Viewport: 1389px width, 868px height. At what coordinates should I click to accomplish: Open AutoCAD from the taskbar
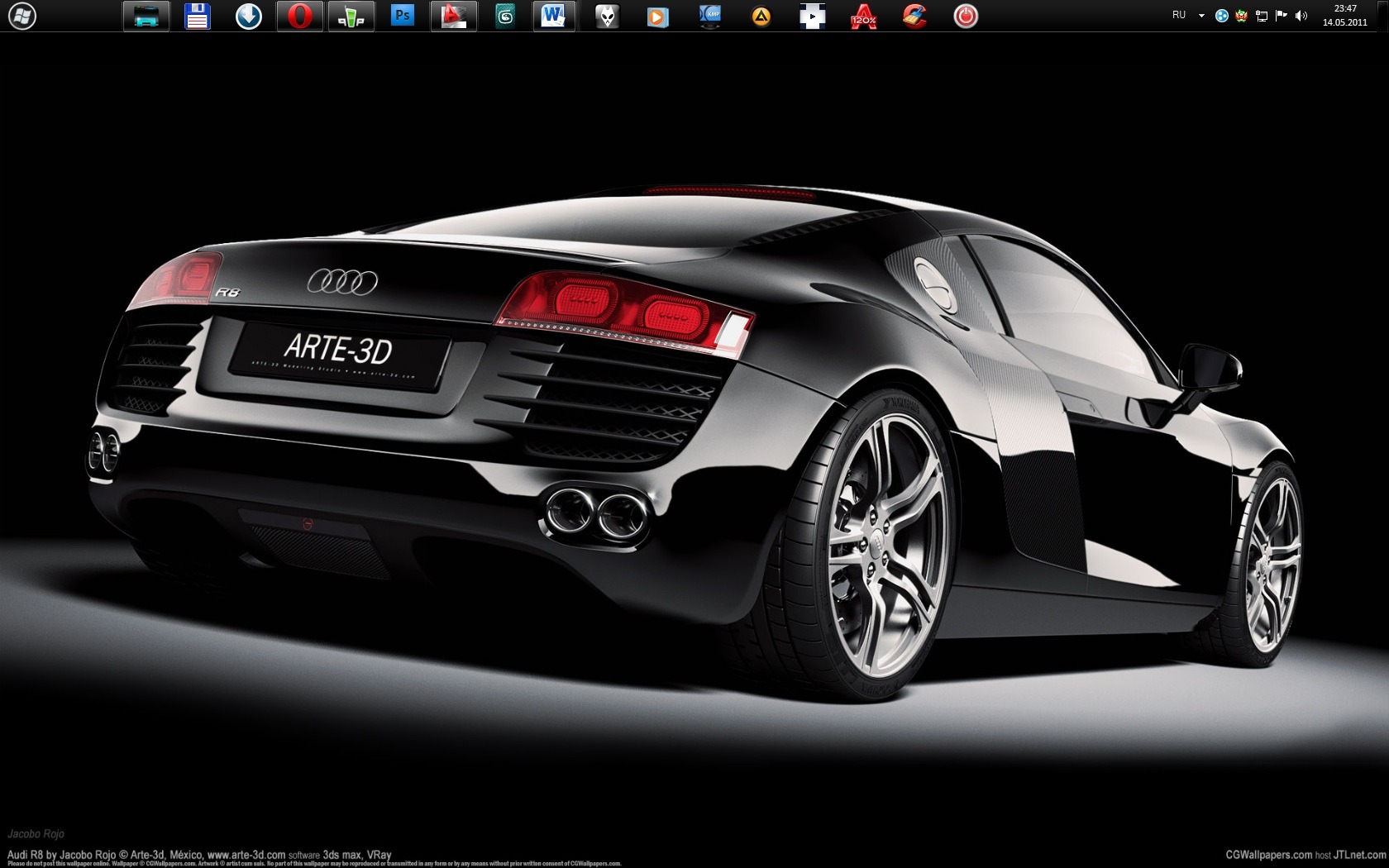click(454, 16)
